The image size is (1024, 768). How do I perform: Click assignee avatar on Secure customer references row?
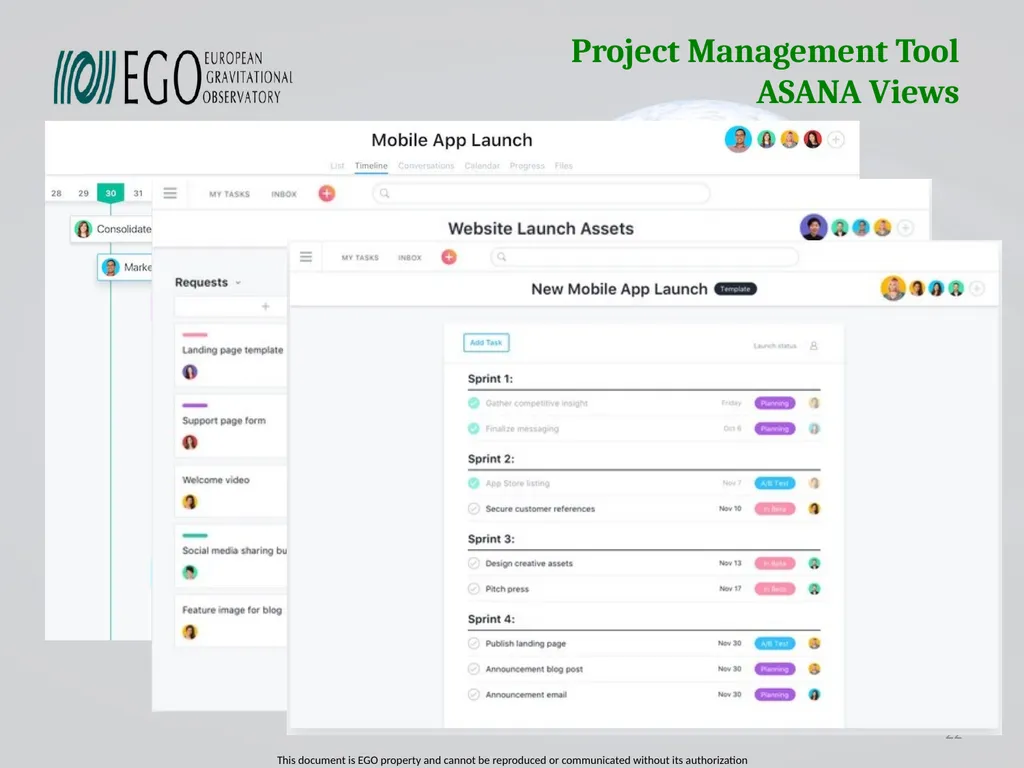tap(814, 509)
